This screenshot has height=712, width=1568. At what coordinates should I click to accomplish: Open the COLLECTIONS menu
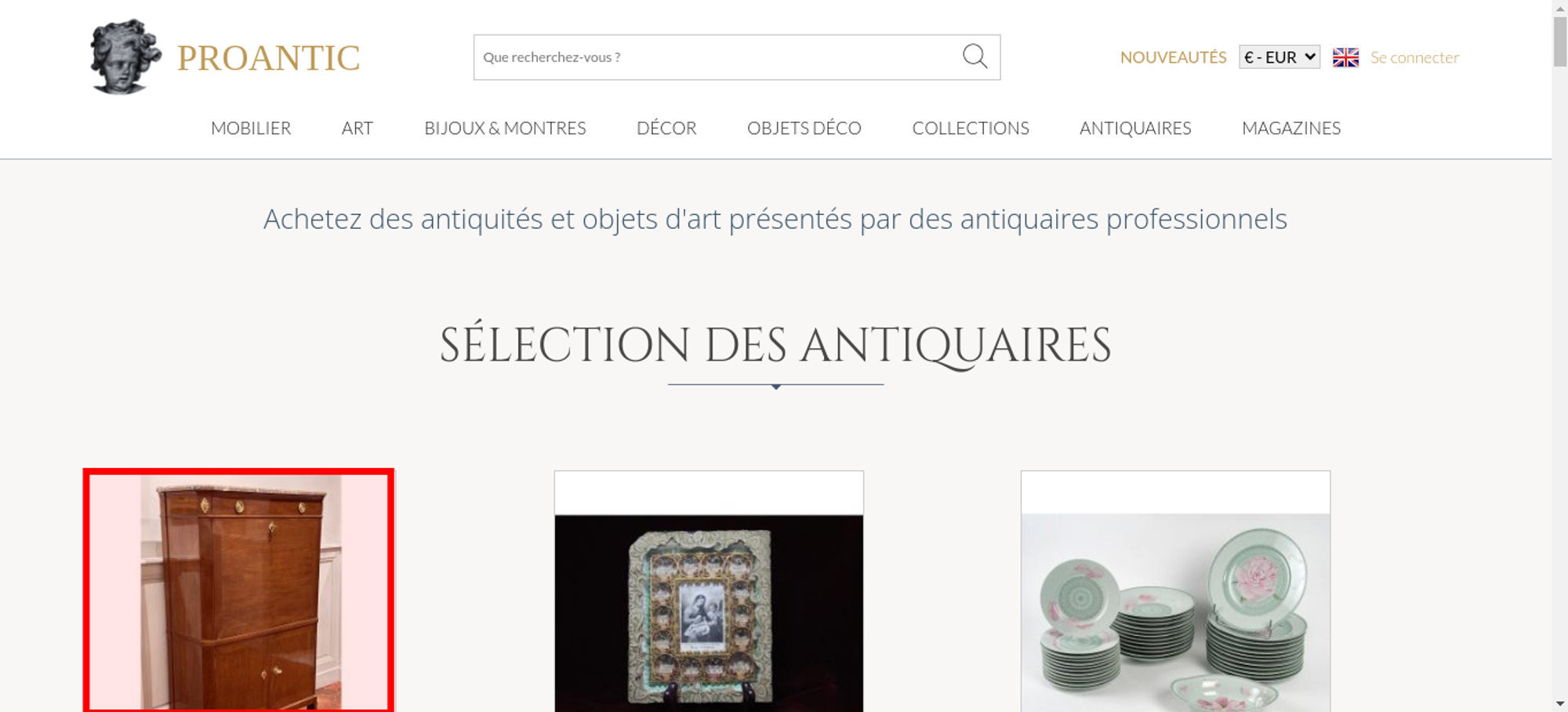(971, 128)
